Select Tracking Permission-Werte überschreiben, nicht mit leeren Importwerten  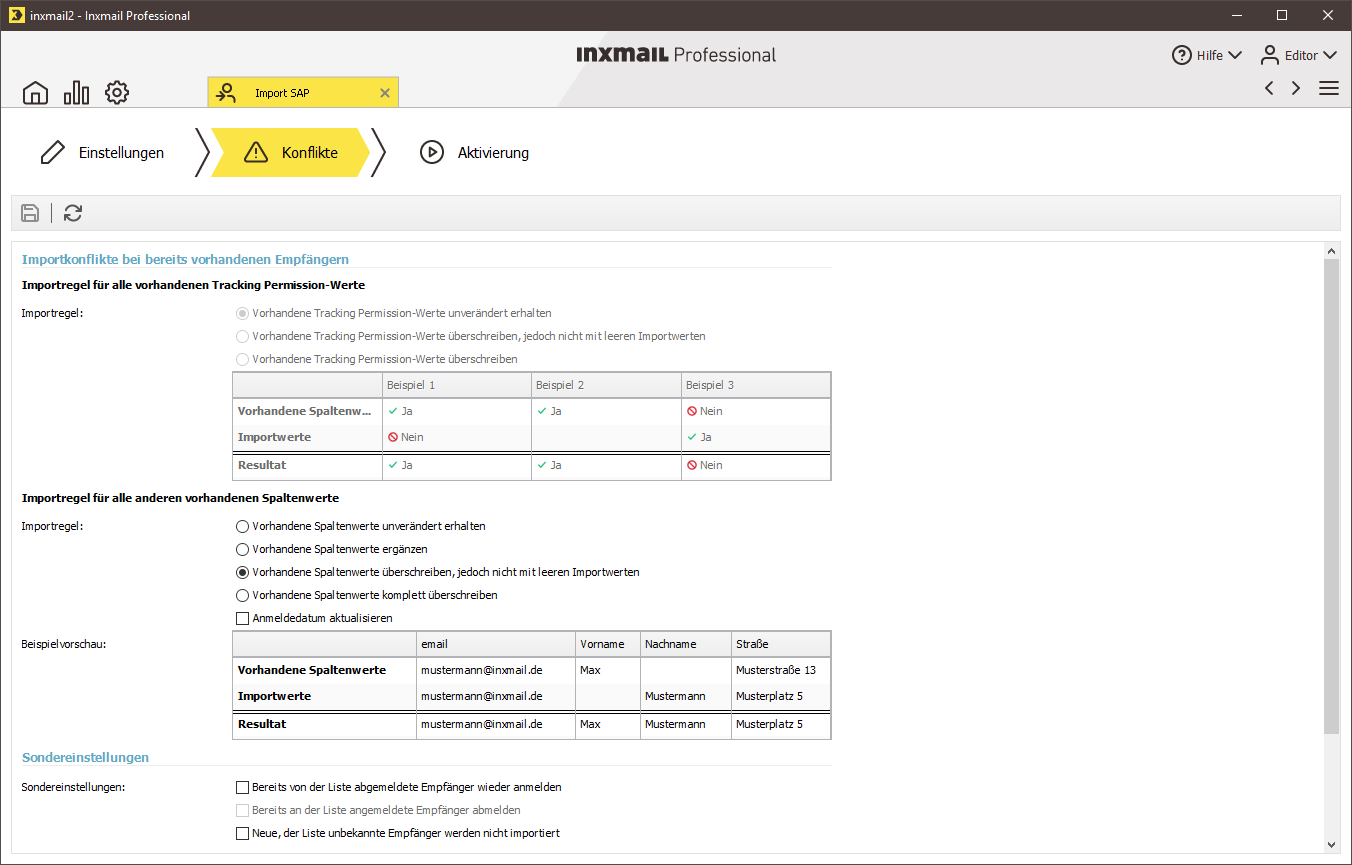242,336
